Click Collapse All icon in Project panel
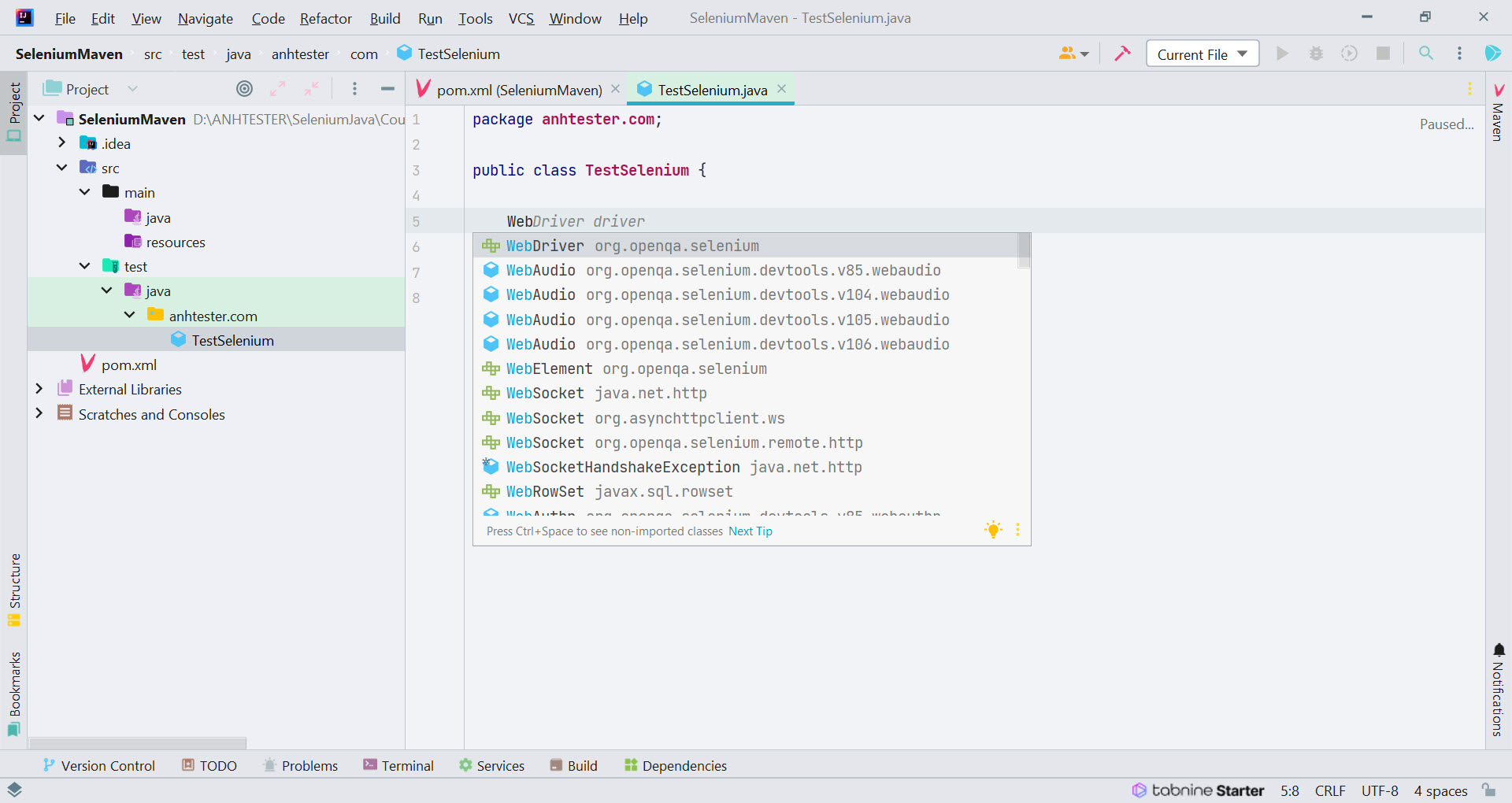The image size is (1512, 803). (x=312, y=89)
